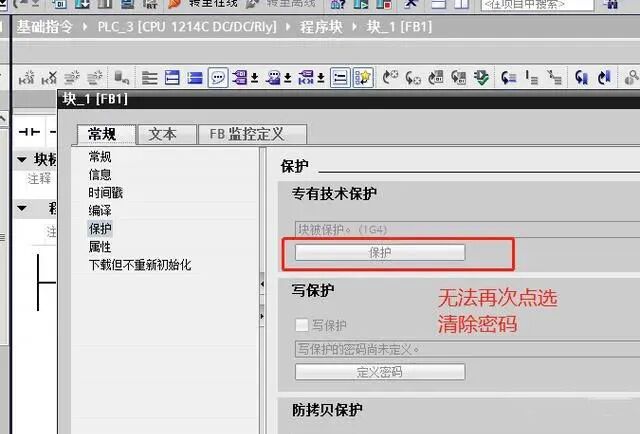The height and width of the screenshot is (434, 640).
Task: Click the upper splitter collapse arrow
Action: (262, 284)
